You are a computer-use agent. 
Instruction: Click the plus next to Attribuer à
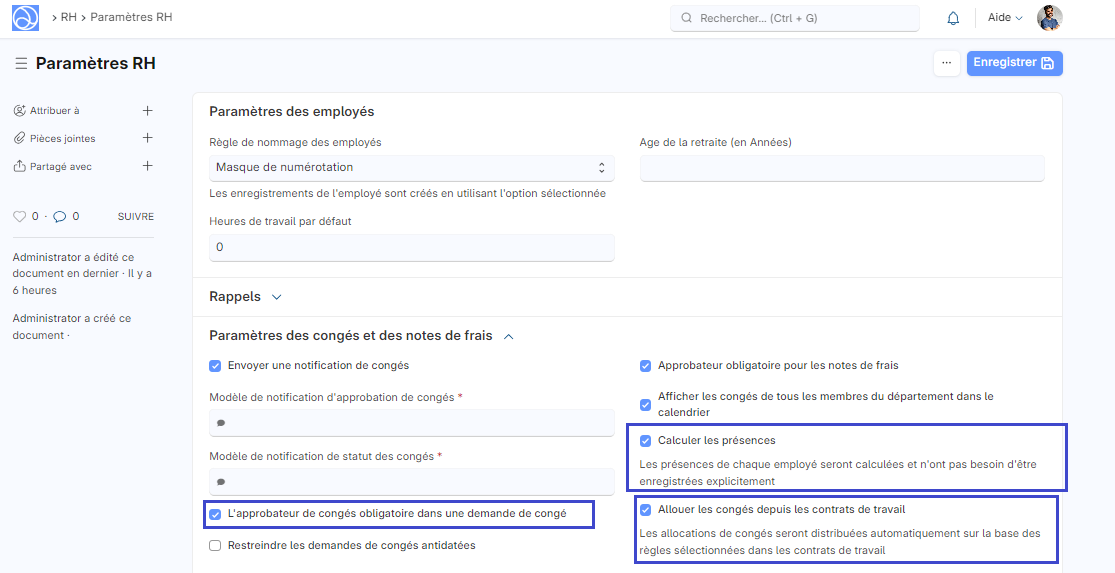[x=147, y=111]
